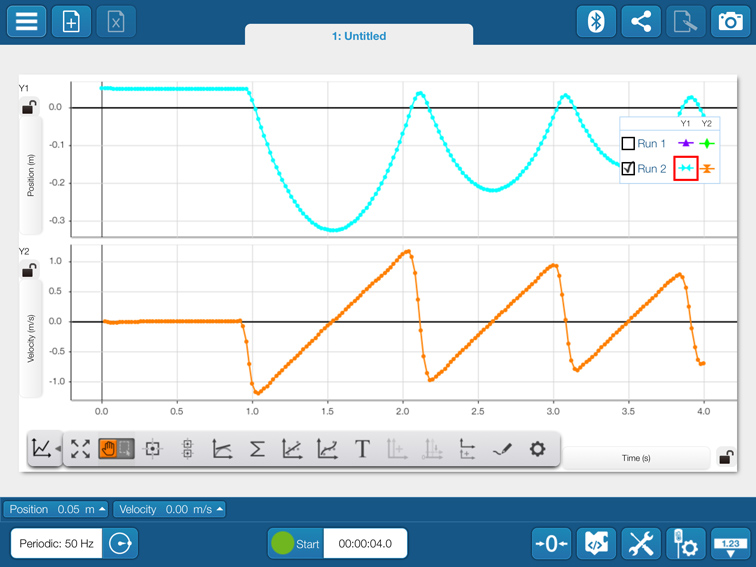The height and width of the screenshot is (567, 756).
Task: Show statistics sigma tool
Action: point(257,449)
